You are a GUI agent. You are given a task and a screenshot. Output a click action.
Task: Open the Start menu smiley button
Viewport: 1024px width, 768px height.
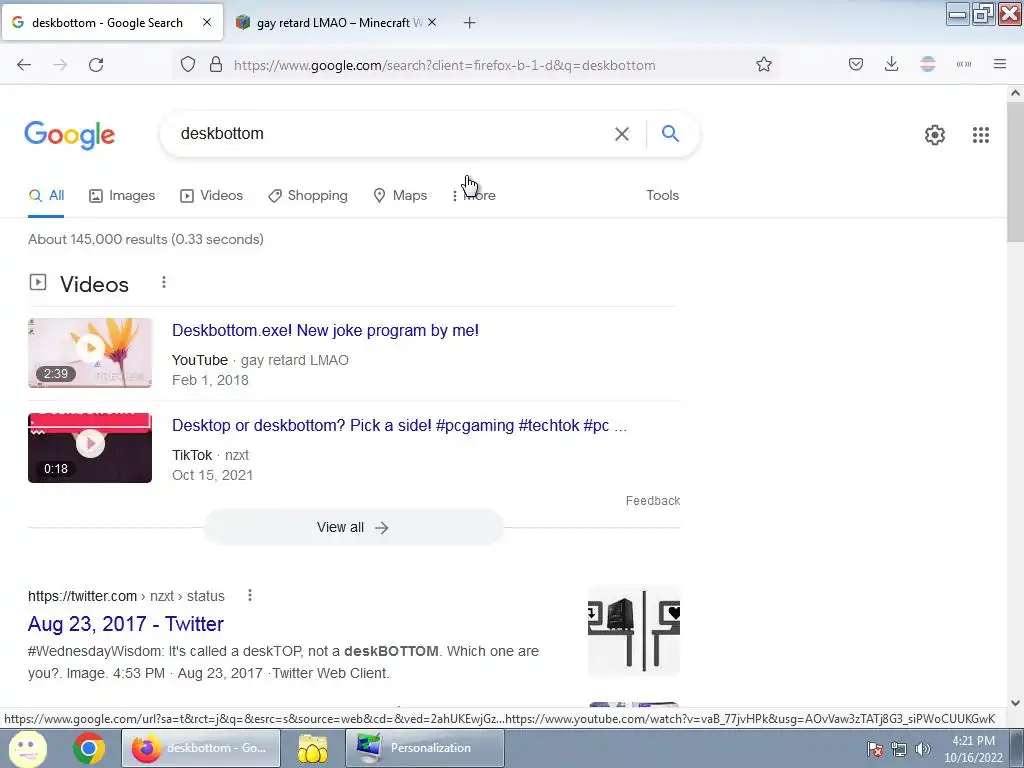[27, 748]
